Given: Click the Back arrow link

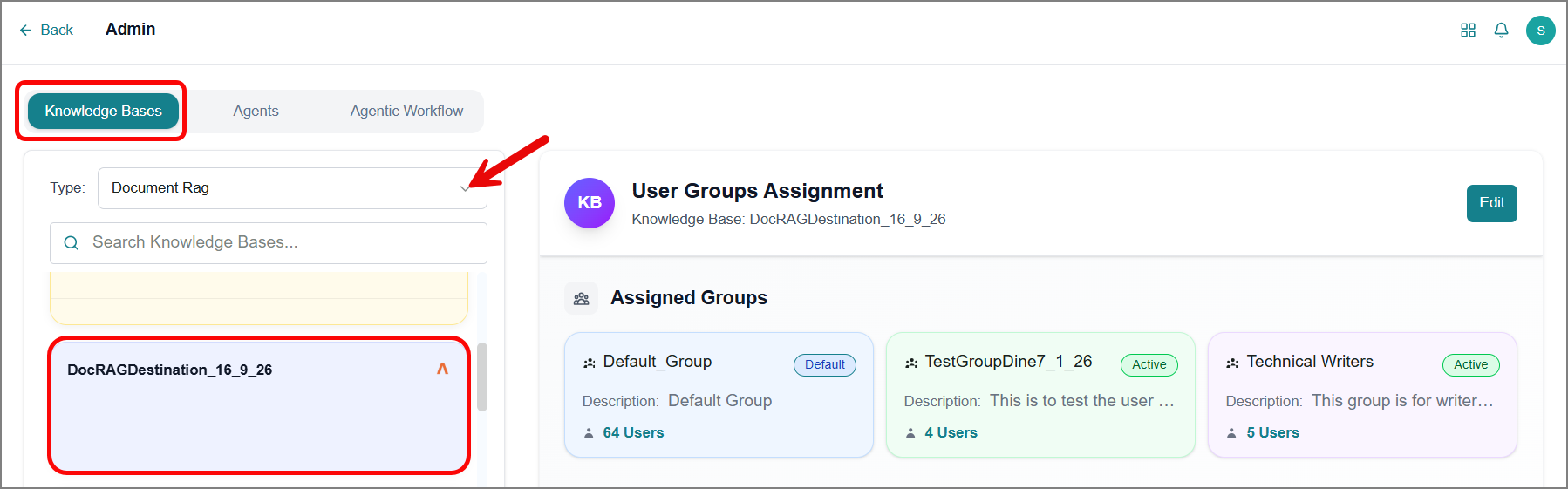Looking at the screenshot, I should click(x=46, y=30).
